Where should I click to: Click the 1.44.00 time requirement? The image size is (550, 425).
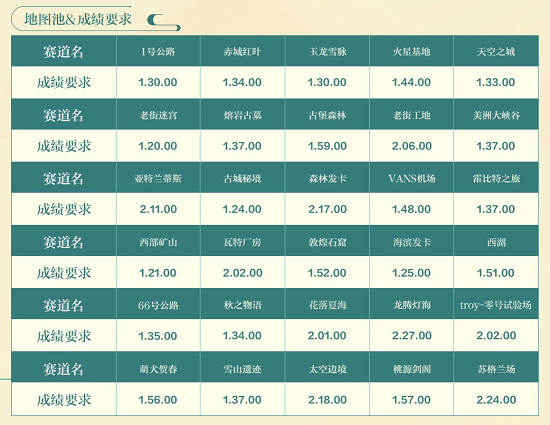[x=411, y=82]
